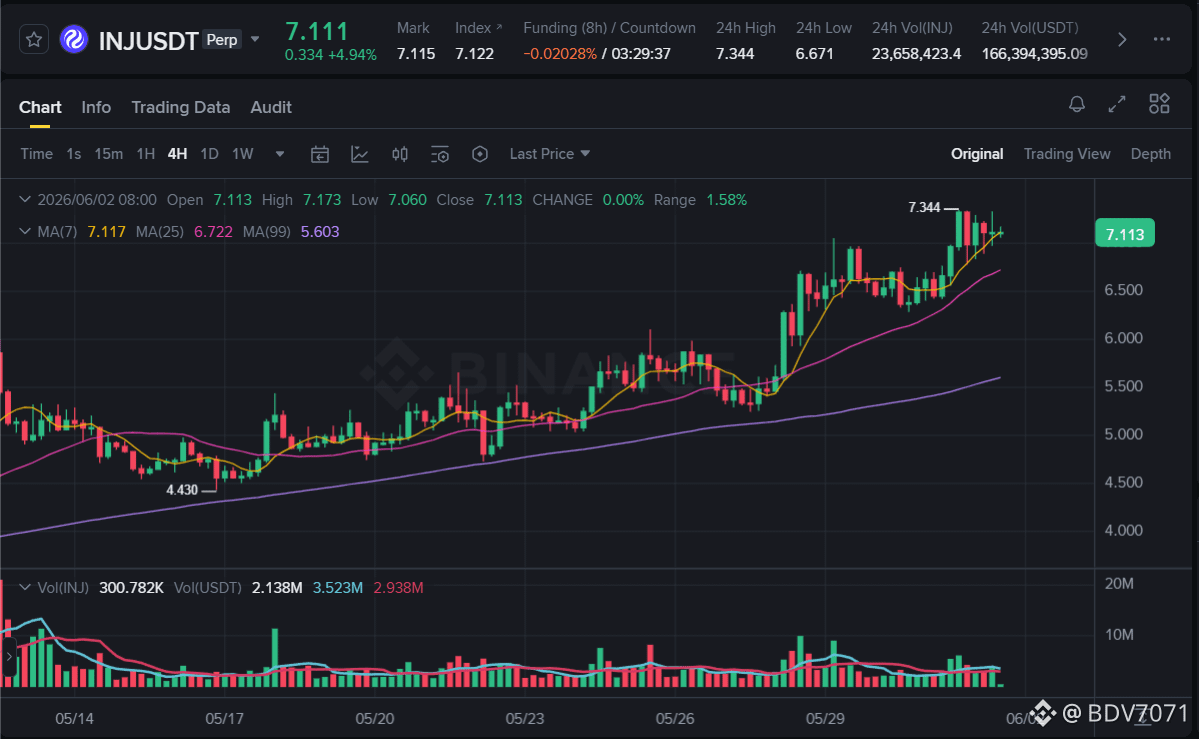Collapse the OHLC info row chevron
Viewport: 1199px width, 739px height.
25,200
